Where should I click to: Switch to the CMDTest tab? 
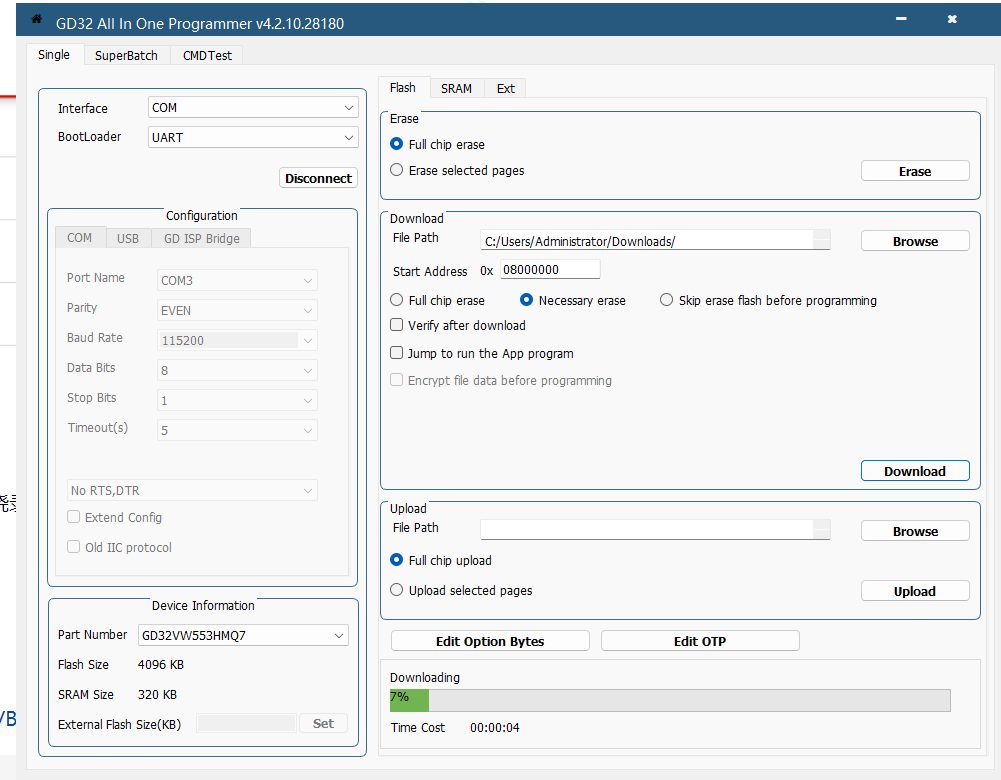(x=207, y=56)
